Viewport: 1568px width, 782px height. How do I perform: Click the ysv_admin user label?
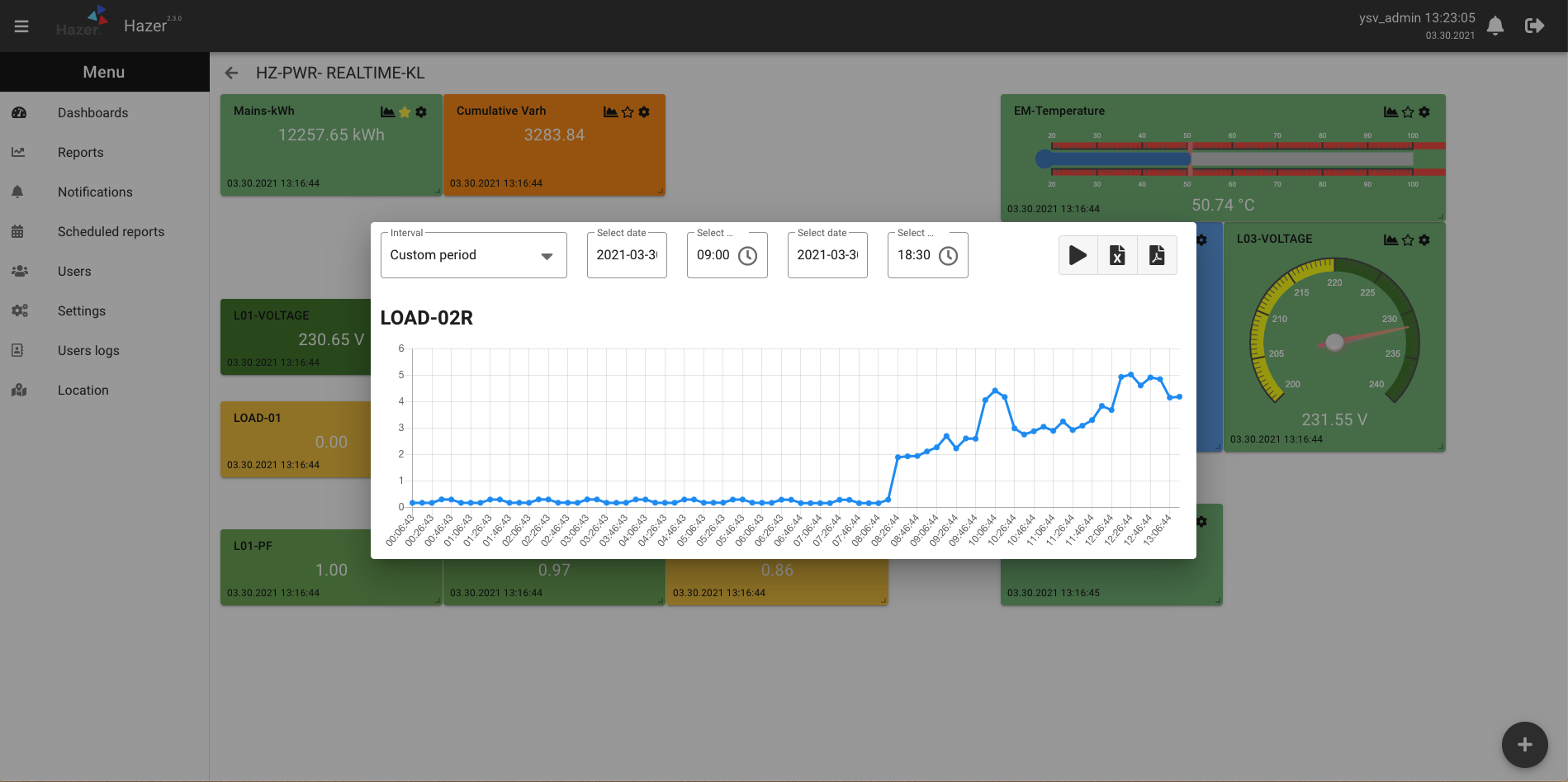(x=1390, y=18)
